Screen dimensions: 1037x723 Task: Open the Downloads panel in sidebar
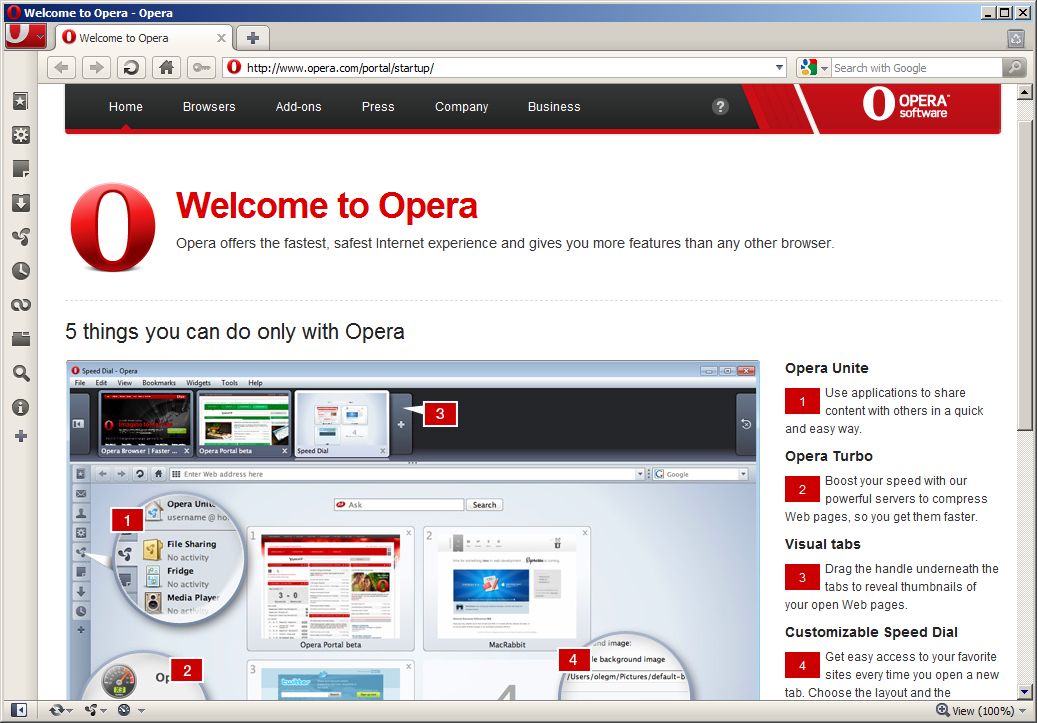(x=20, y=203)
